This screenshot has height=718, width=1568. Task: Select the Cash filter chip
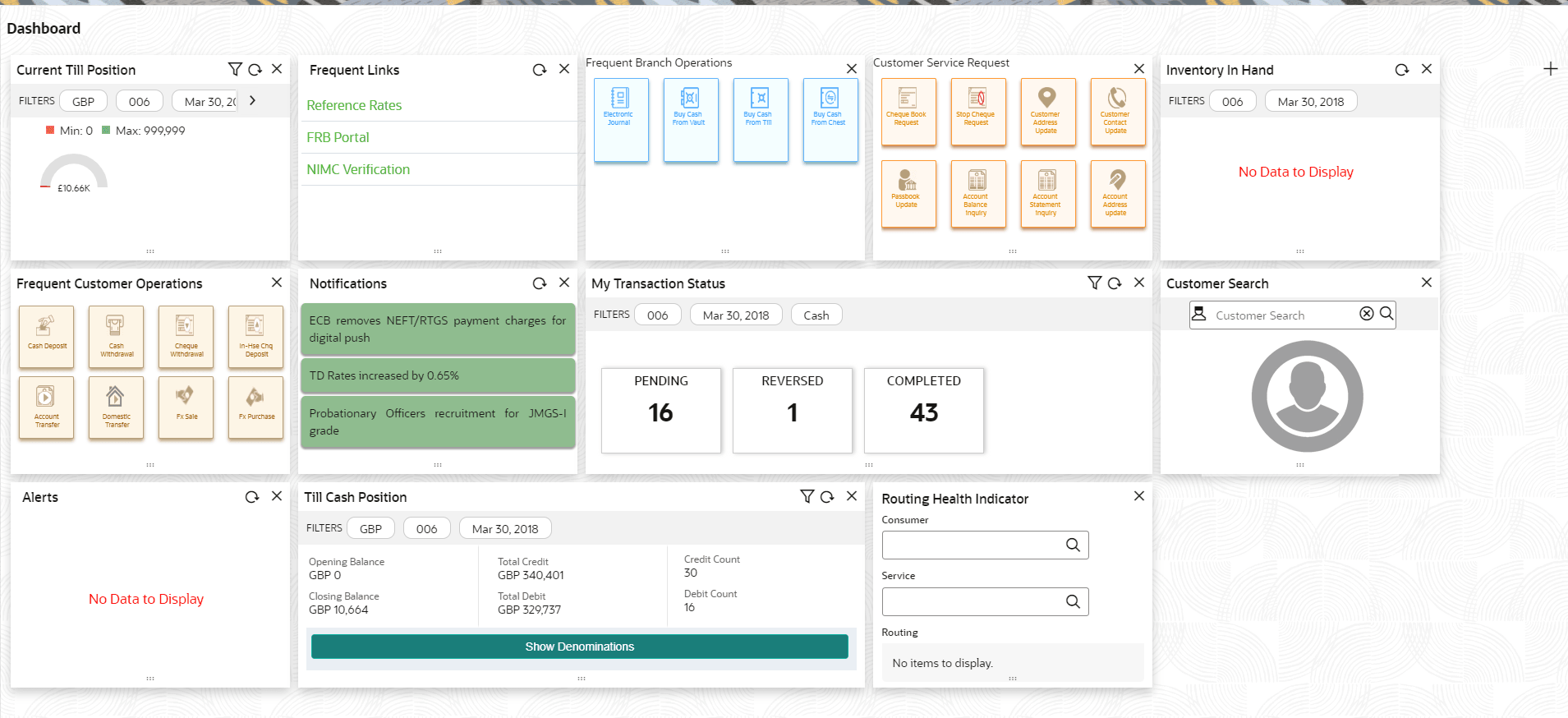pyautogui.click(x=816, y=315)
